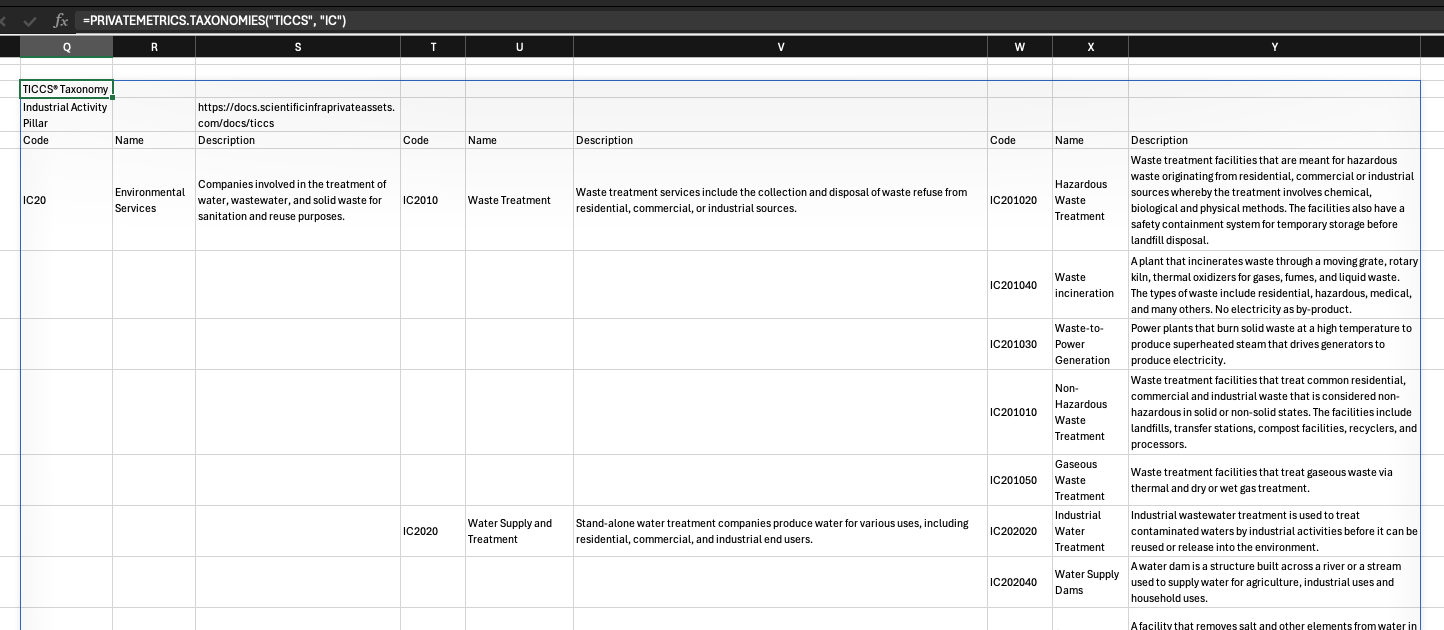Select column S header
1444x630 pixels.
coord(297,47)
